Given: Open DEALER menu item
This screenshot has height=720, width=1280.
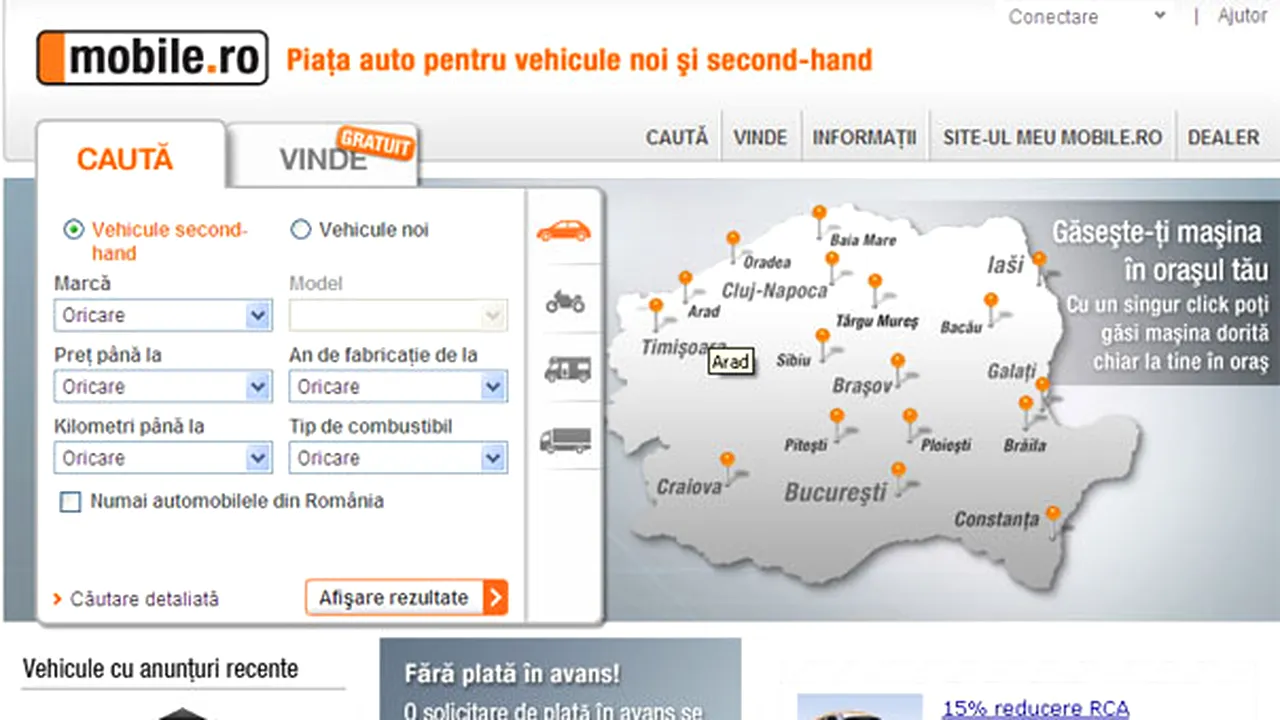Looking at the screenshot, I should tap(1224, 138).
